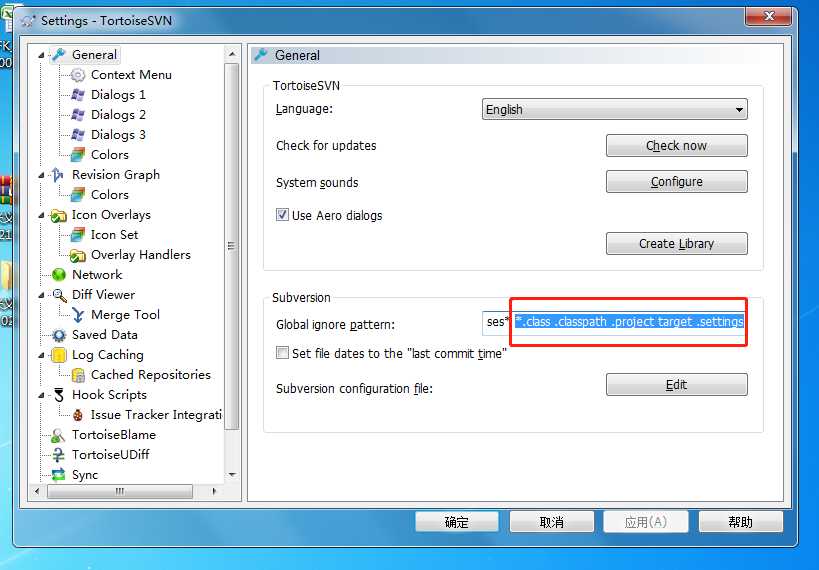Click the Icon Set icon
The height and width of the screenshot is (570, 819).
78,235
